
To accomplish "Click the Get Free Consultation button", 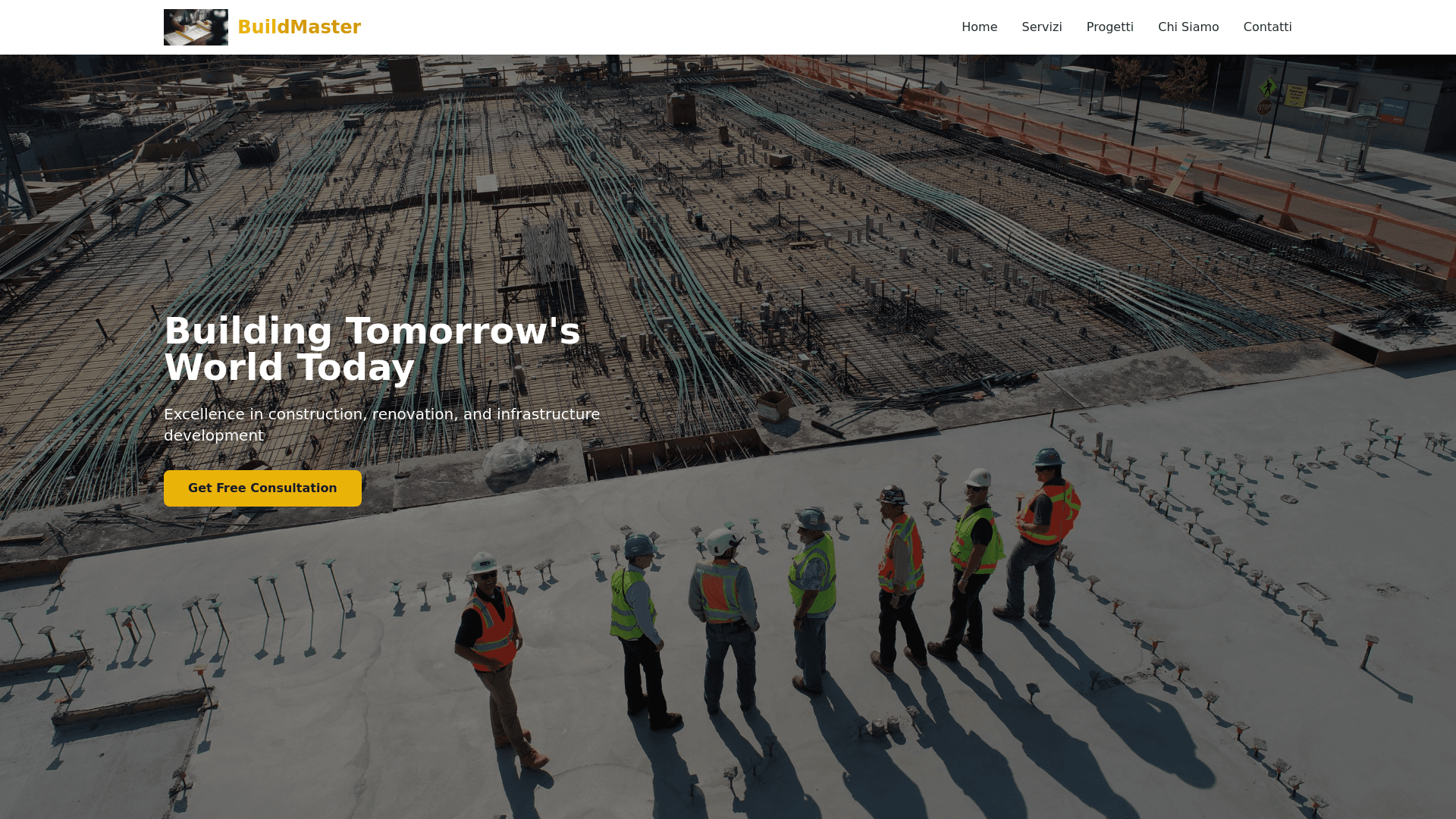I will (x=262, y=488).
